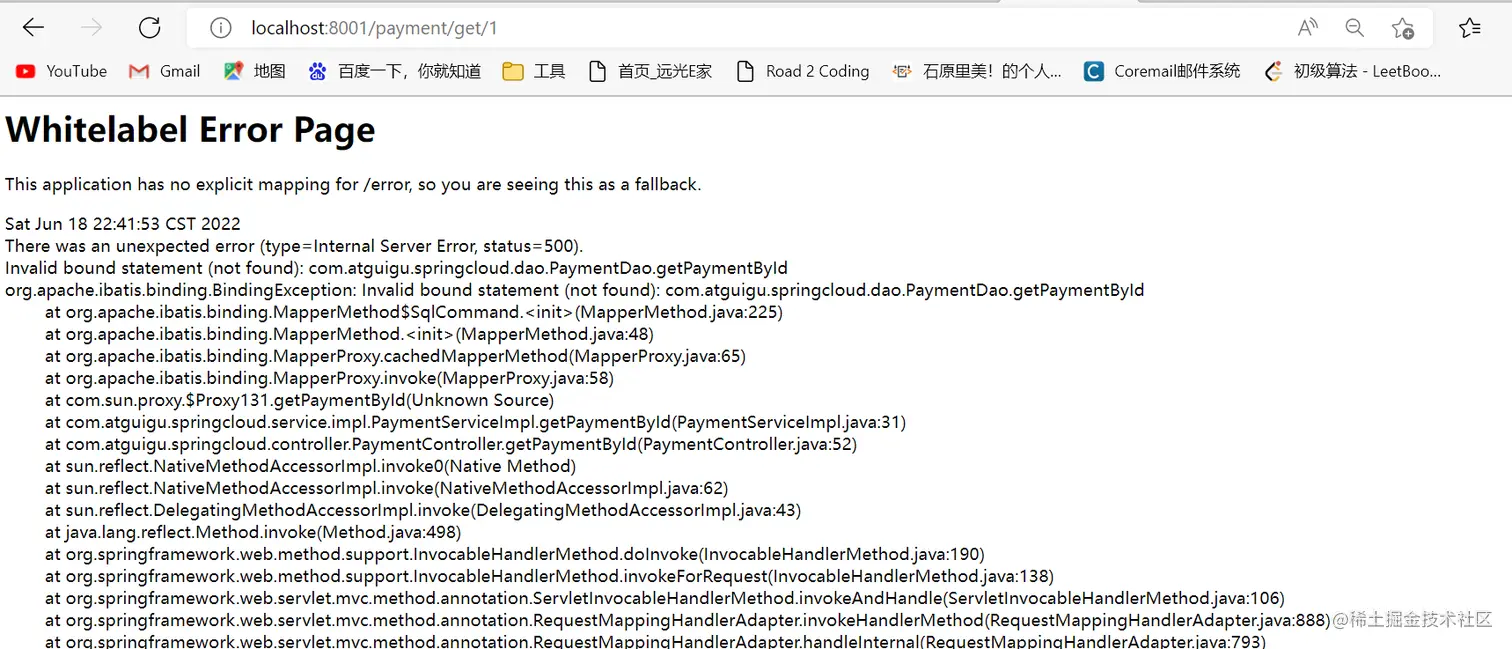Open the Coremail邮件系统 bookmark
The width and height of the screenshot is (1512, 649).
1162,71
